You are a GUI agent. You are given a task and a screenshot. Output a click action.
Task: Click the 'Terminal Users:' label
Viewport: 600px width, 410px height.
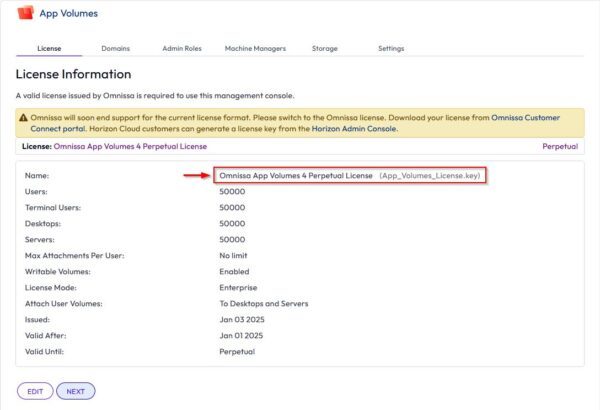(53, 207)
